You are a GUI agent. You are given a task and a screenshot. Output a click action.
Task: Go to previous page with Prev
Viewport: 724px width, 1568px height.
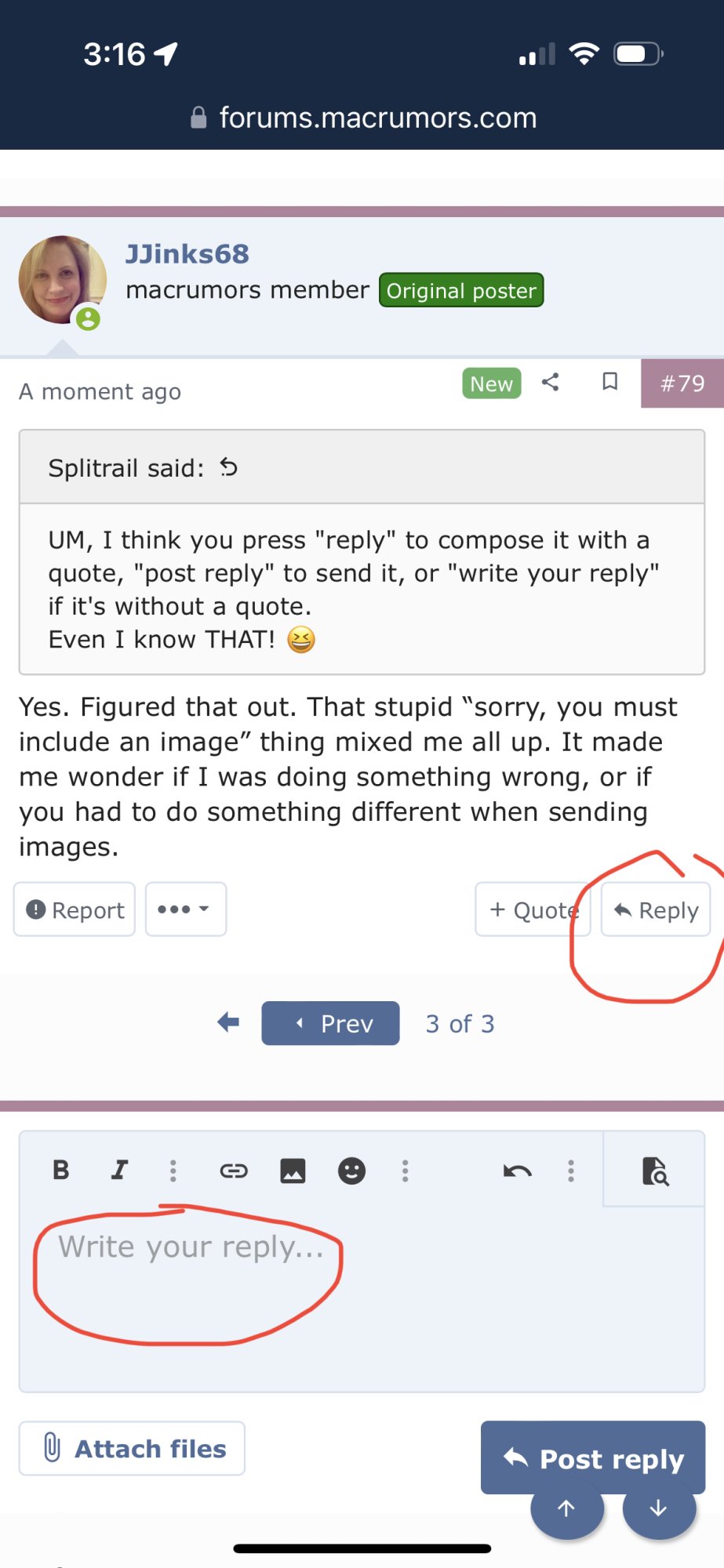(x=330, y=1023)
